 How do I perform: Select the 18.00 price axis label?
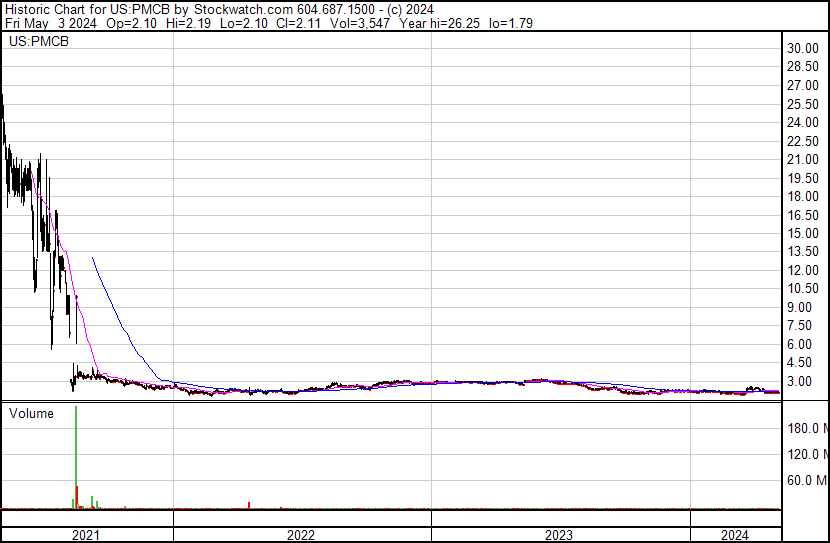click(803, 196)
